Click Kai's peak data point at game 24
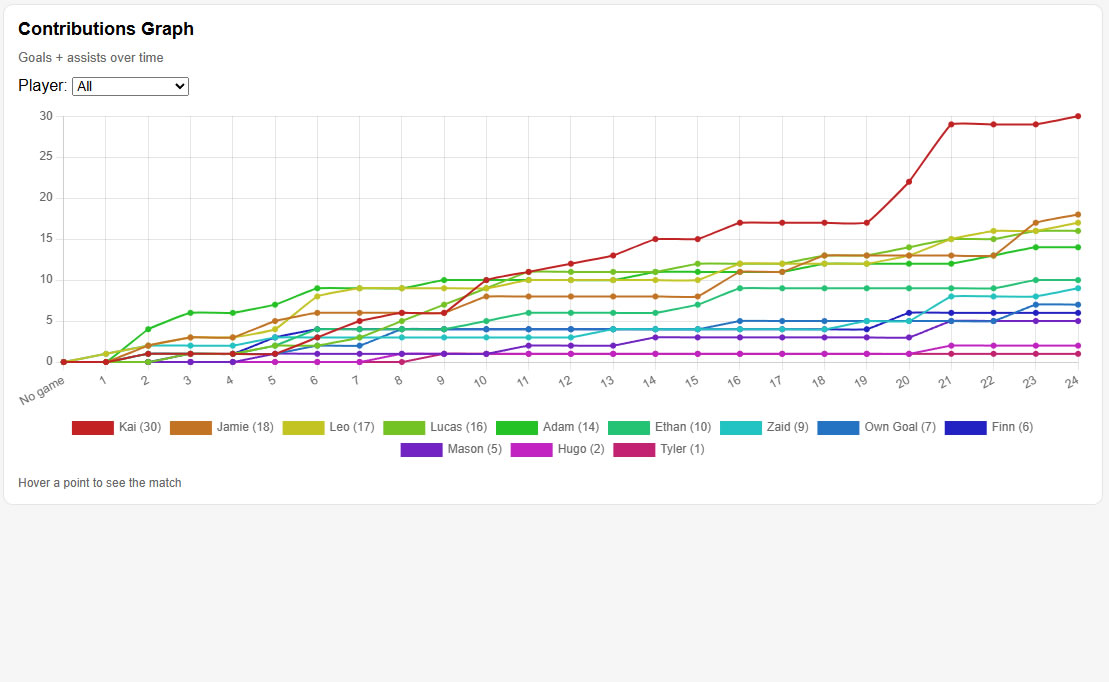1109x682 pixels. coord(1076,115)
